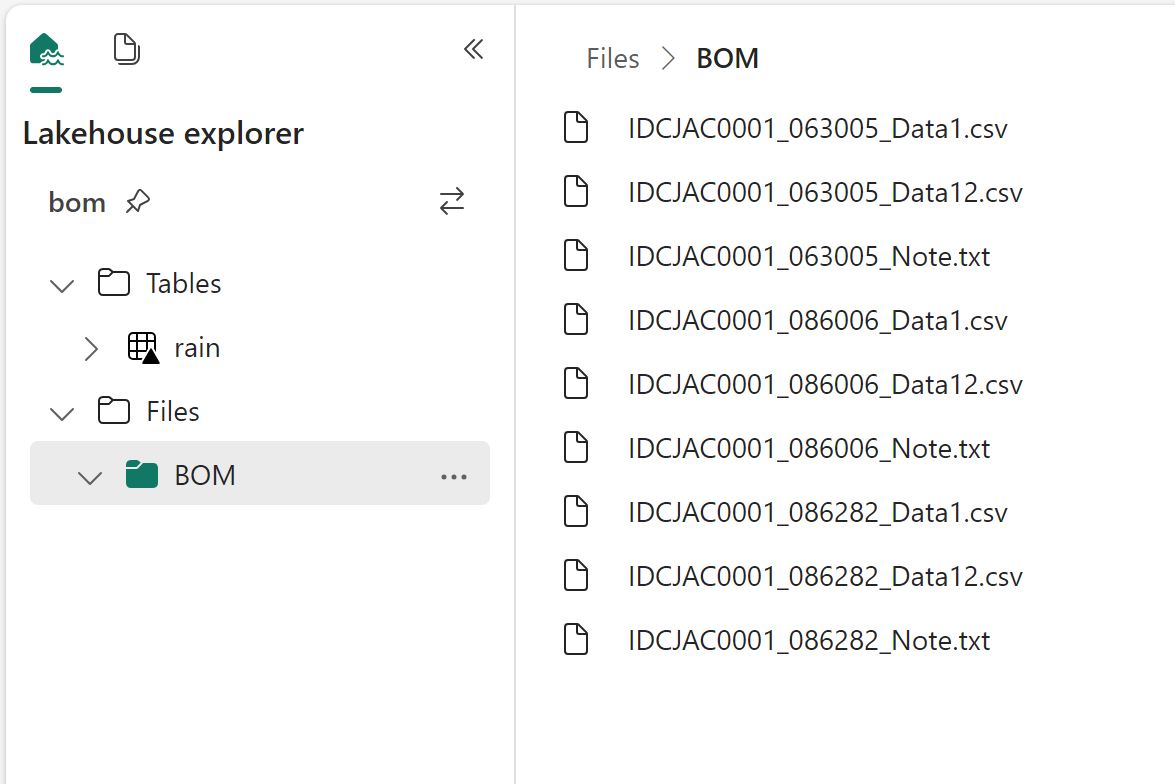
Task: Open IDCJAC0001_063005_Data1.csv file
Action: 817,129
